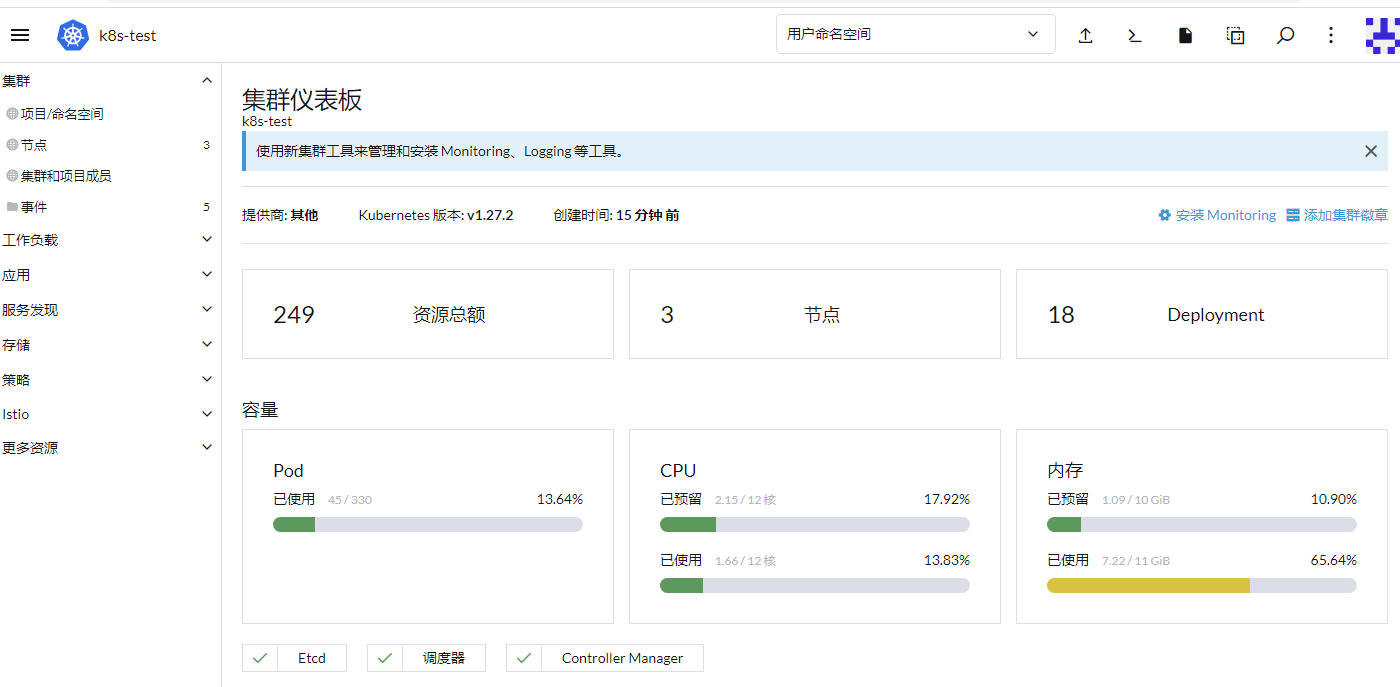The image size is (1400, 687).
Task: Click the Kubernetes cluster logo icon
Action: click(73, 35)
